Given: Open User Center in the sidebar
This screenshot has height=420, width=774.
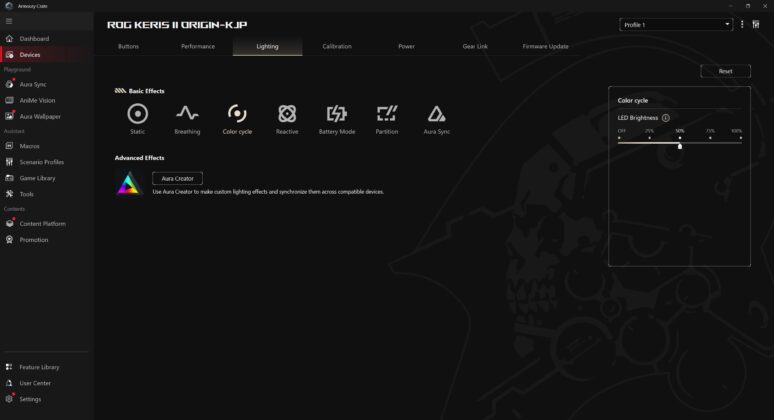Looking at the screenshot, I should click(46, 383).
